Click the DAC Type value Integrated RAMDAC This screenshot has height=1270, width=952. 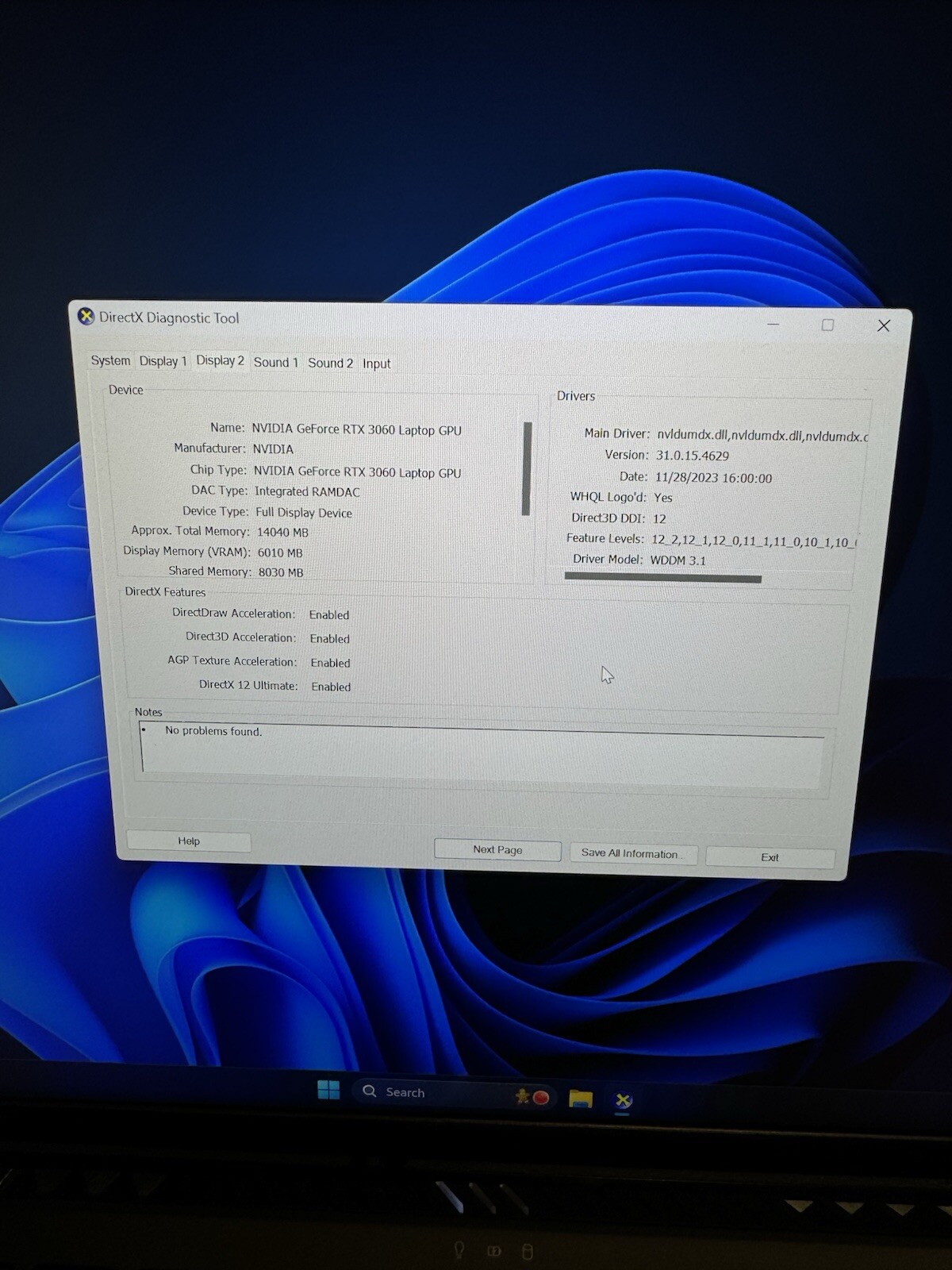tap(307, 492)
